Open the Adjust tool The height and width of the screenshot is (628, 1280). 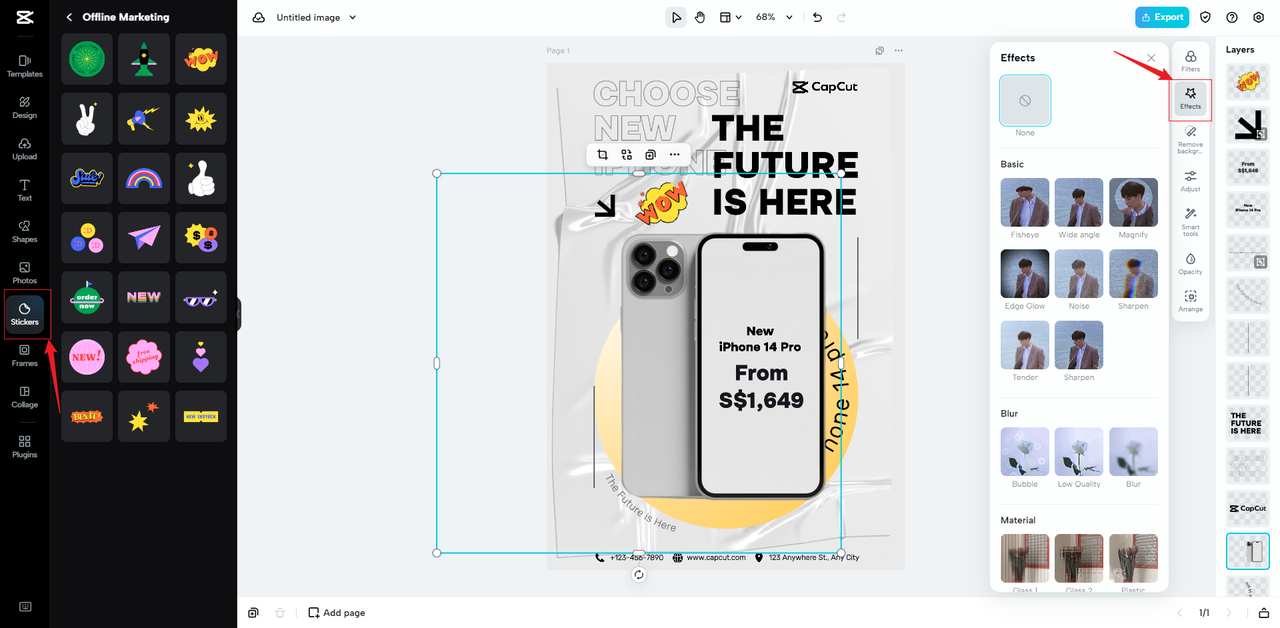[1190, 180]
